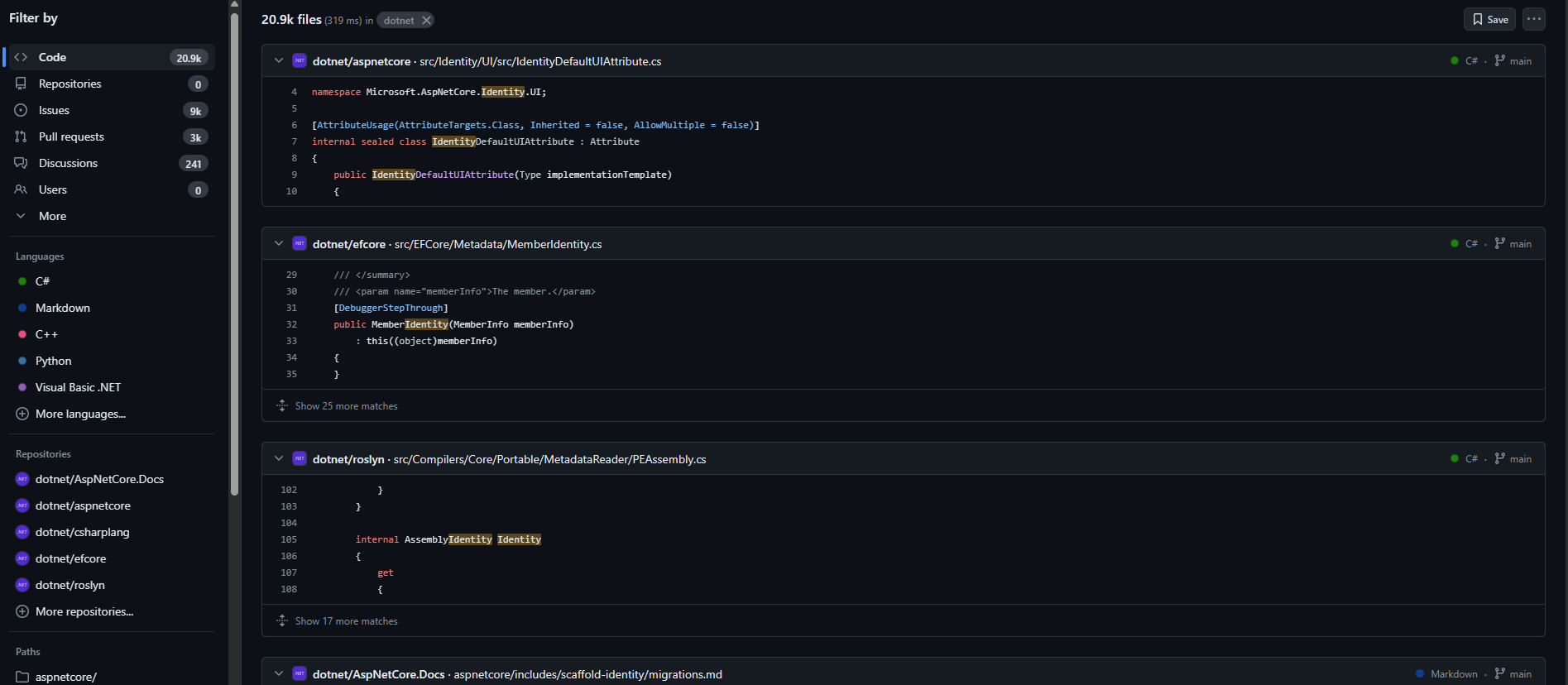
Task: Click the plus icon beside More repositories
Action: coord(22,611)
